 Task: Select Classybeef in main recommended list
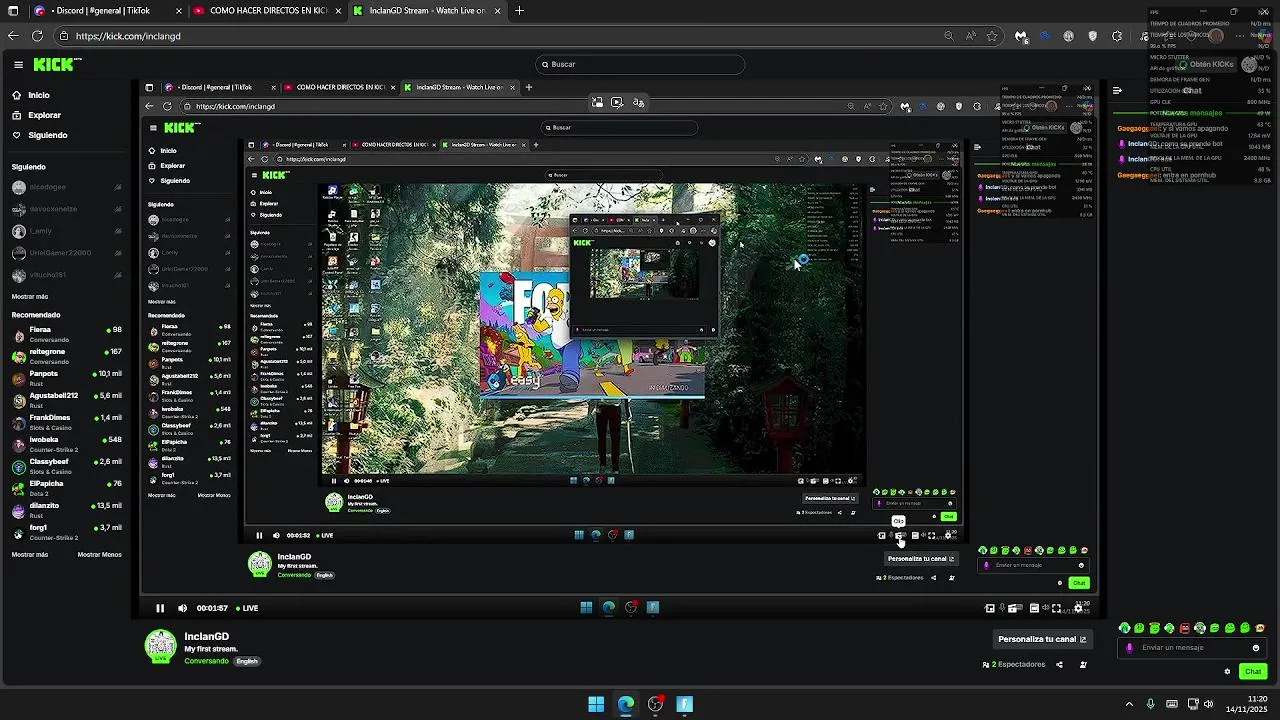click(x=67, y=465)
